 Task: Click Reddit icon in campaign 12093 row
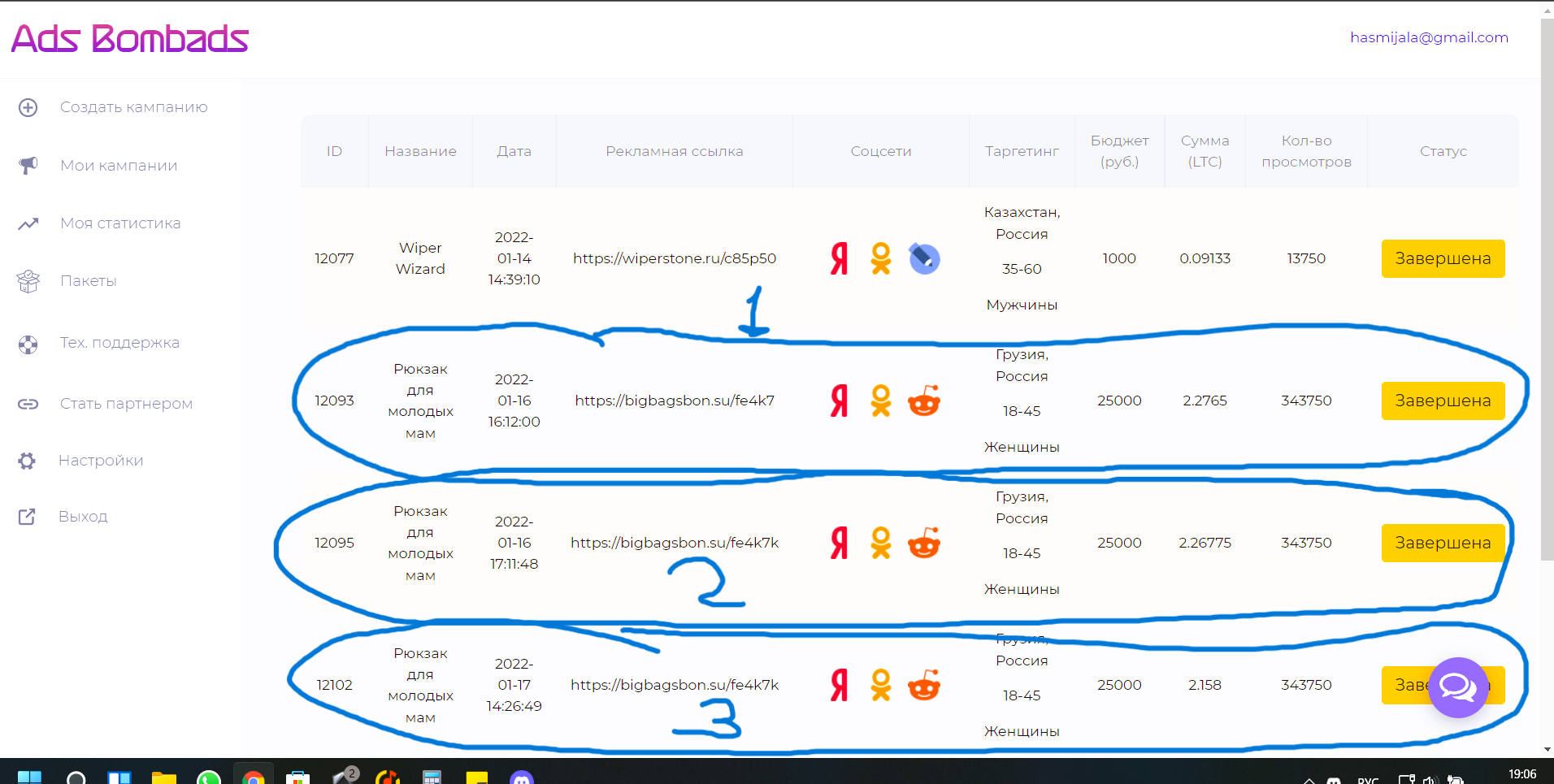924,401
